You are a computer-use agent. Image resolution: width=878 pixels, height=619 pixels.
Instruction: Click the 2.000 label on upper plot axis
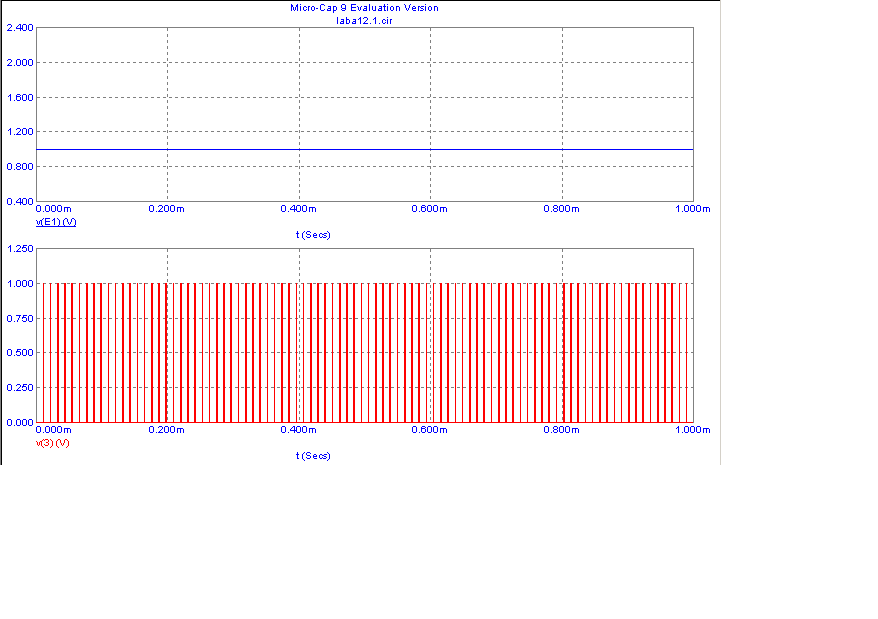20,62
